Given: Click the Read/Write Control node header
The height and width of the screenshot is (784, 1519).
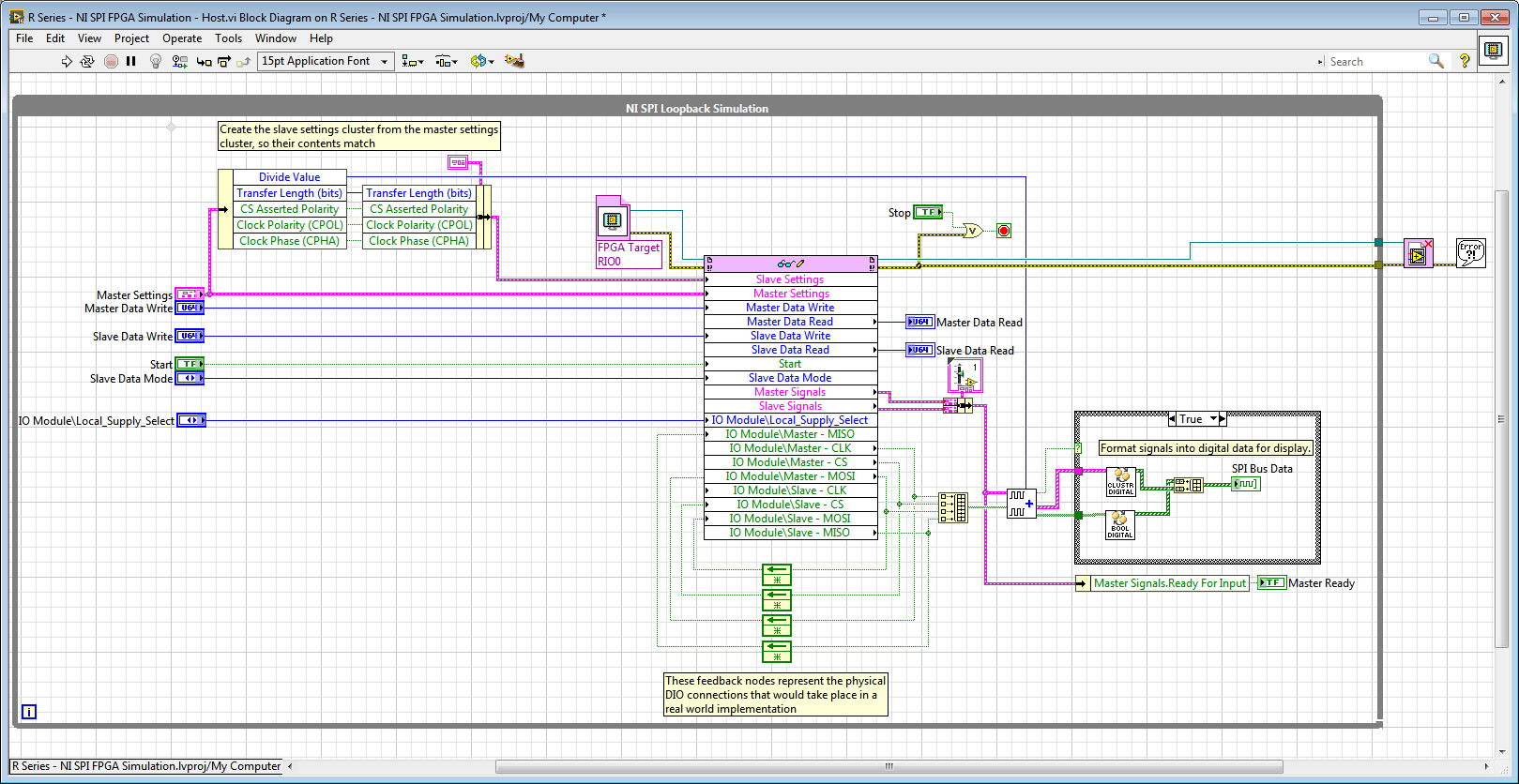Looking at the screenshot, I should (x=791, y=264).
